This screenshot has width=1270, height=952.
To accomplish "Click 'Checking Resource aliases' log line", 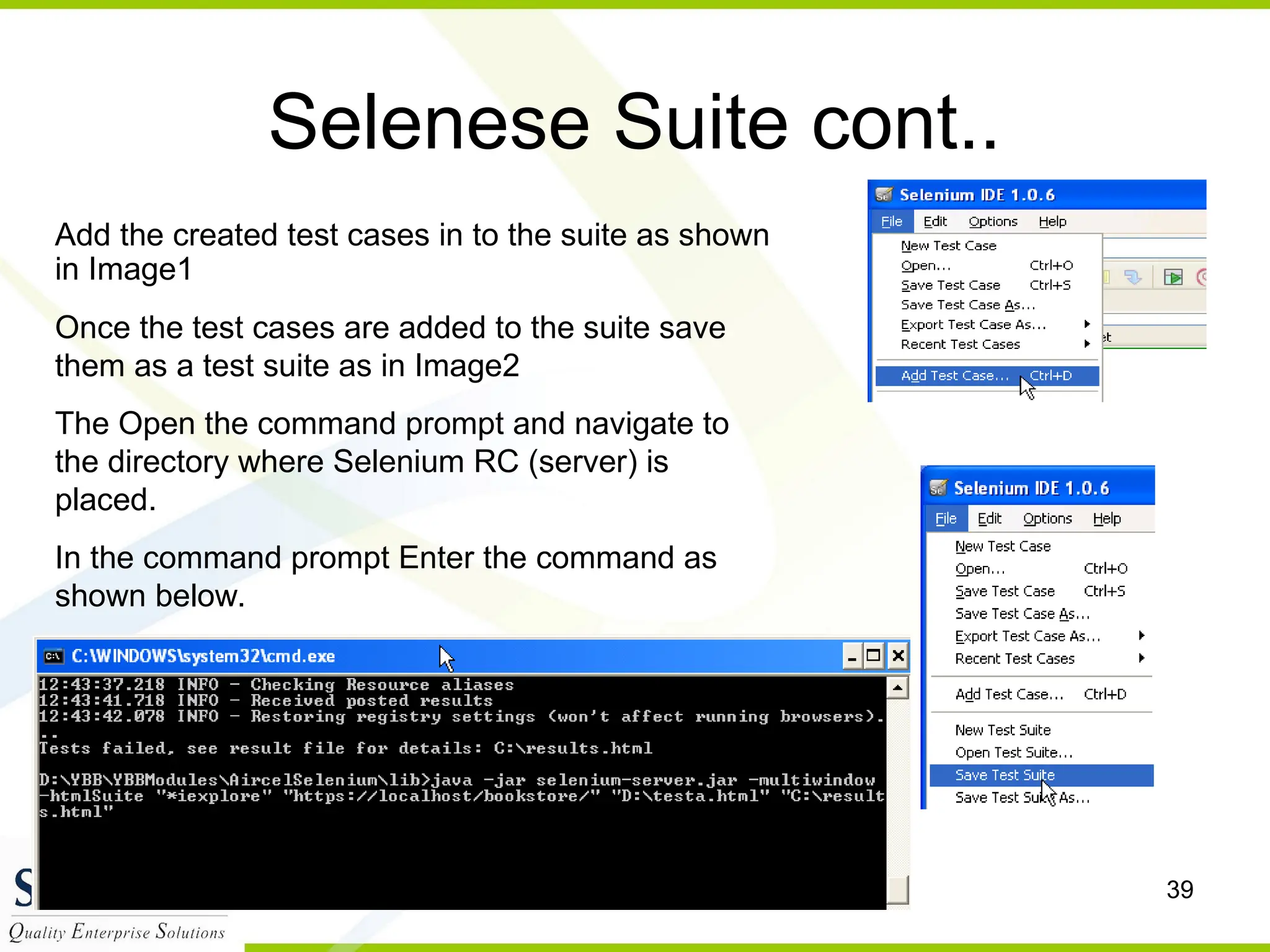I will (x=277, y=685).
